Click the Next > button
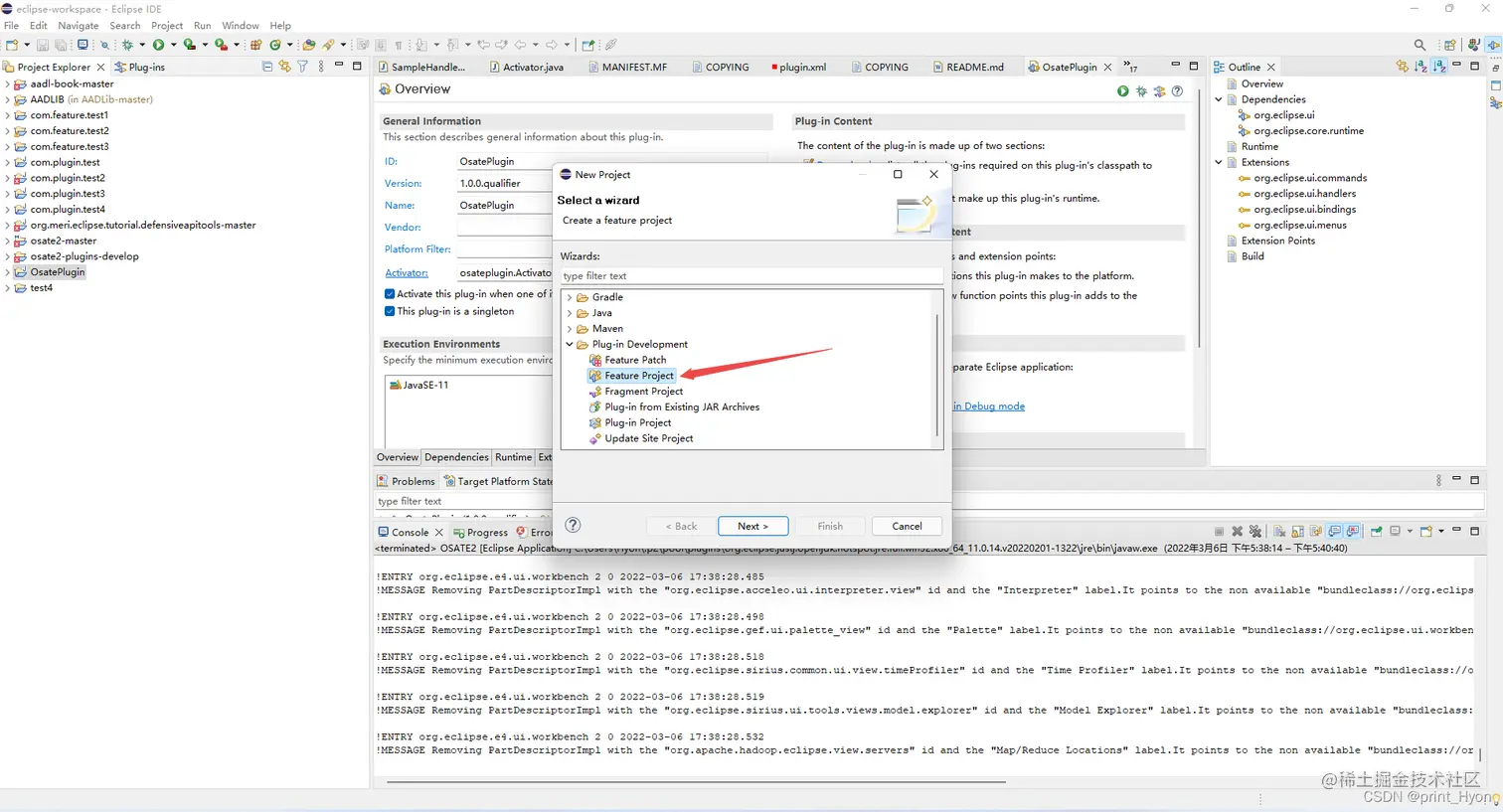 [752, 526]
